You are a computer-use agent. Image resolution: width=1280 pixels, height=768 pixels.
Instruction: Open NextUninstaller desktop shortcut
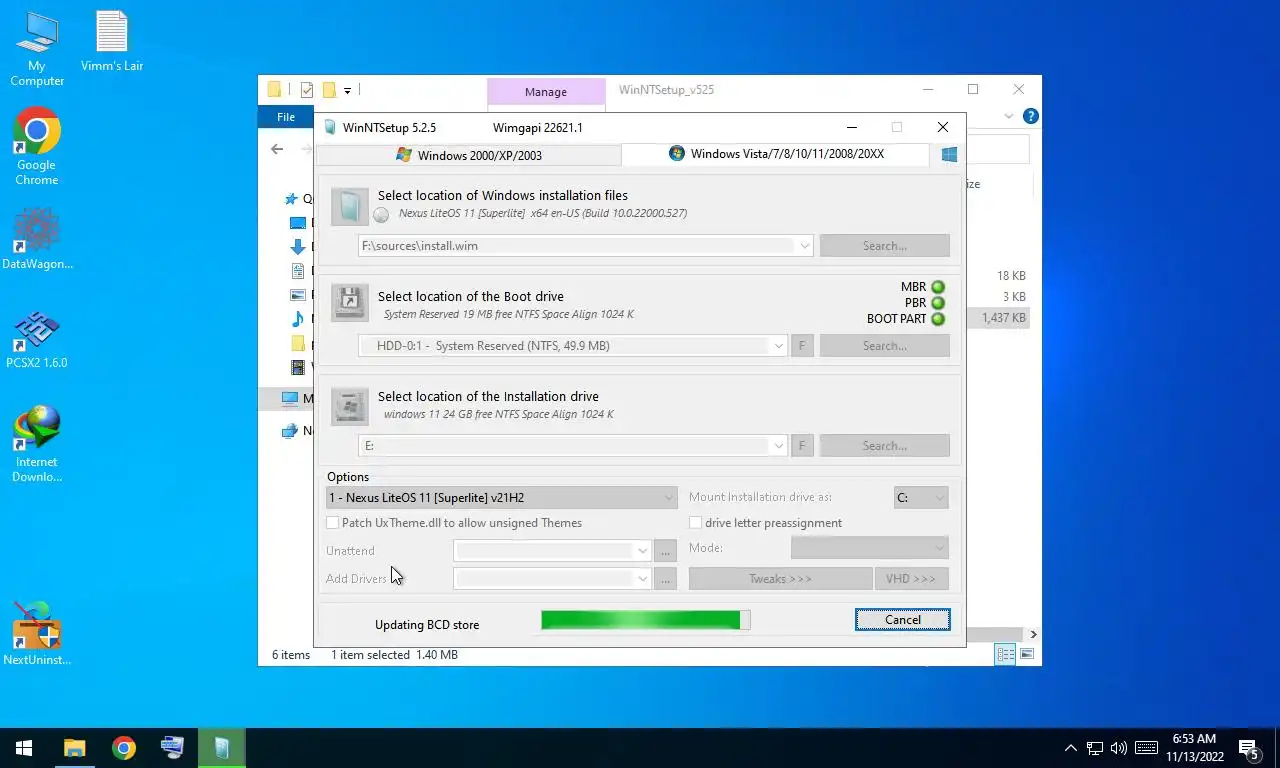[37, 634]
